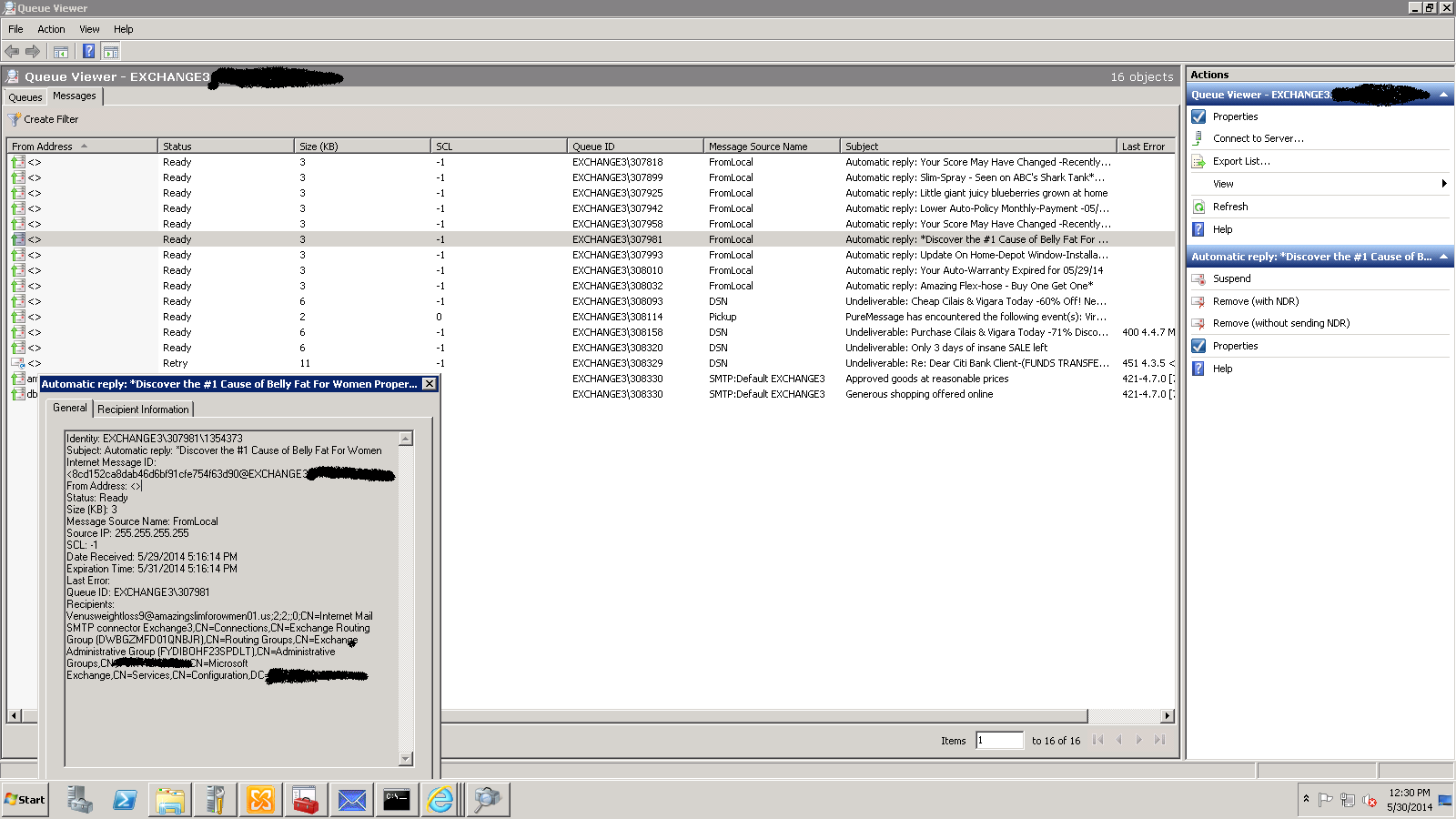
Task: Click the volume tray icon
Action: 1369,800
